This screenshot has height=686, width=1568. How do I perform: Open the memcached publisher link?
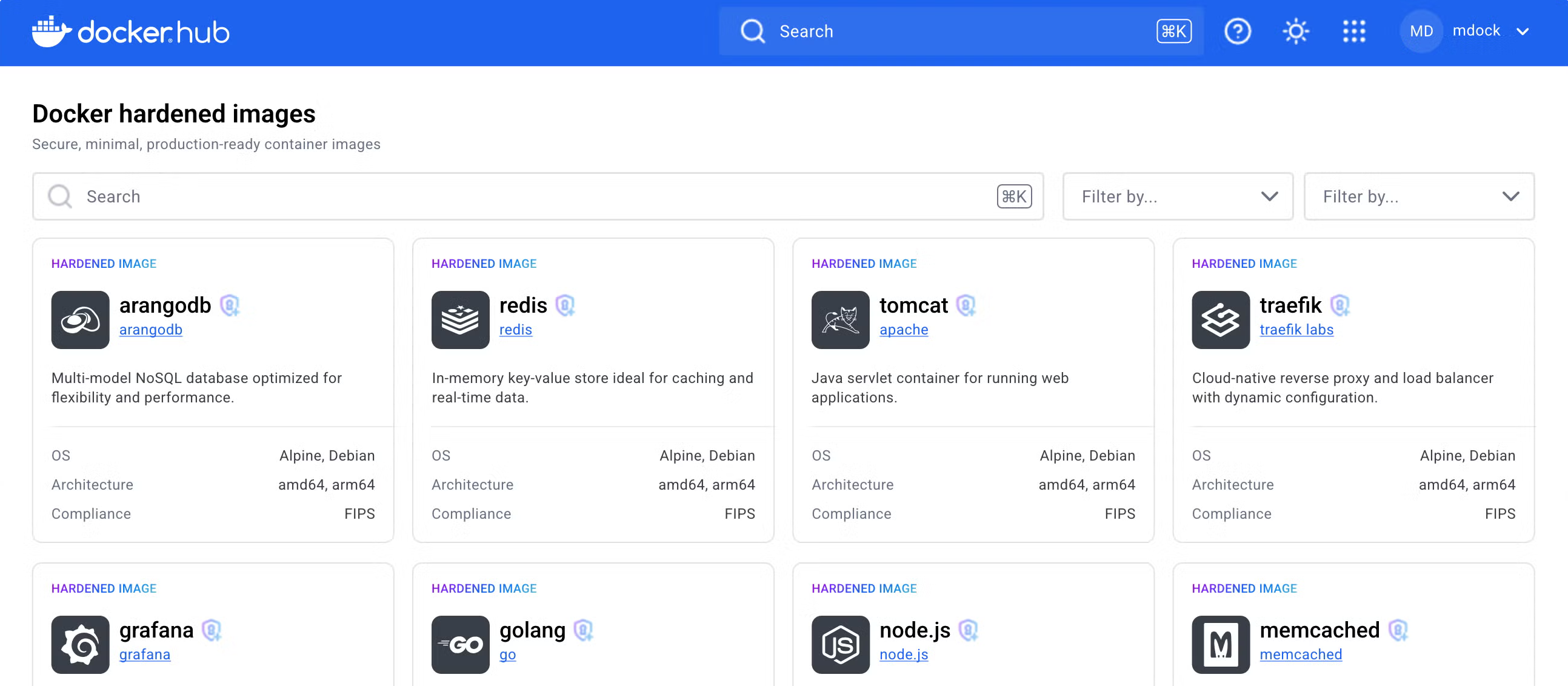(1301, 655)
